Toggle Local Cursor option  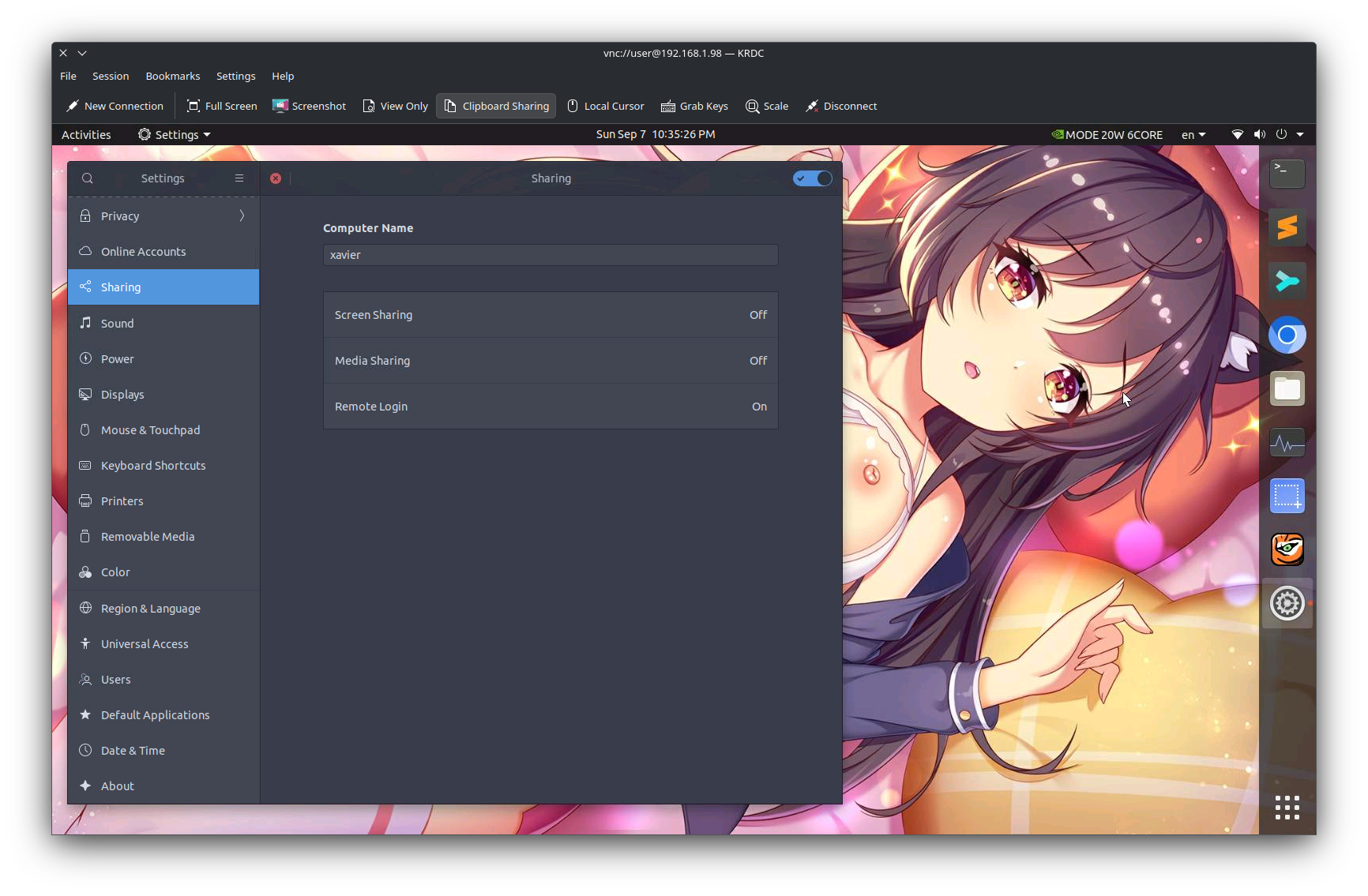pyautogui.click(x=606, y=106)
